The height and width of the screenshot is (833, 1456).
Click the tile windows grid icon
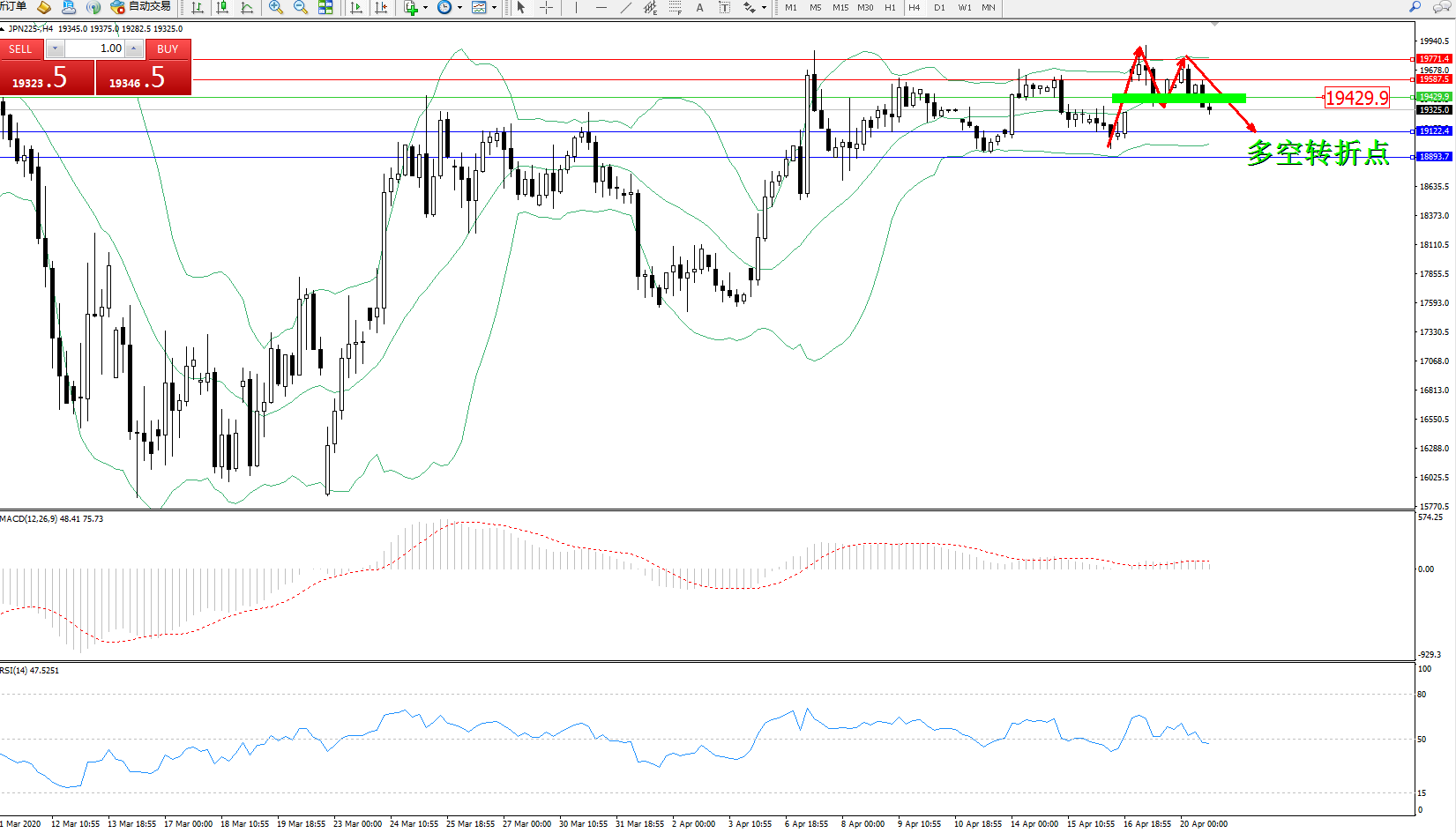pyautogui.click(x=325, y=8)
